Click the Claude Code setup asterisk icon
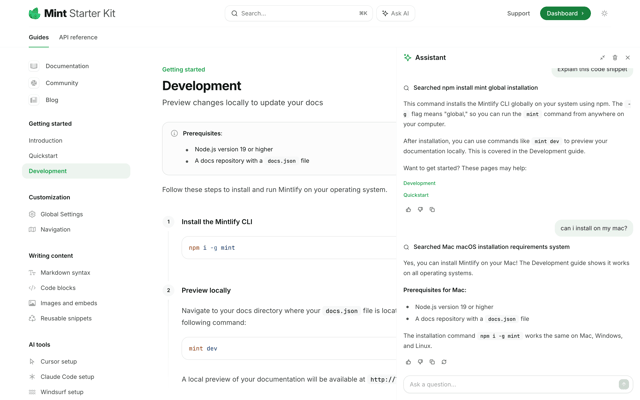The width and height of the screenshot is (640, 400). click(x=32, y=377)
